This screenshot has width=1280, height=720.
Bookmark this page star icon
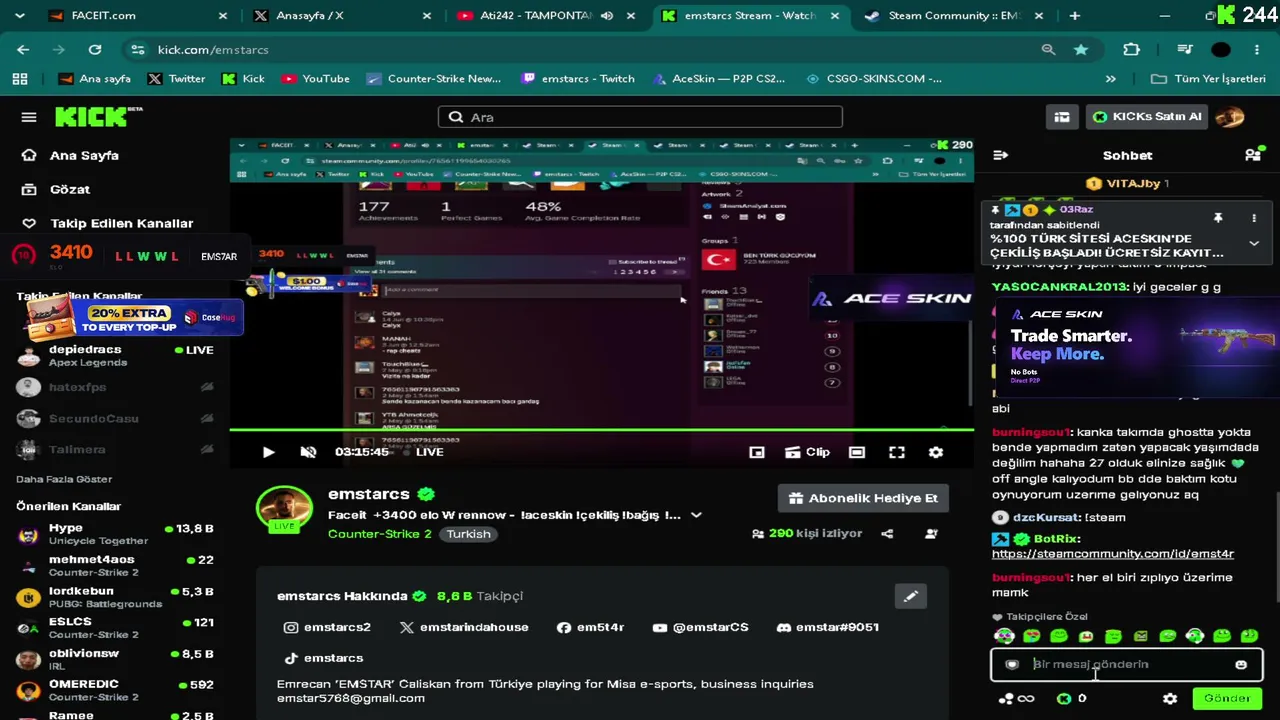(1081, 50)
